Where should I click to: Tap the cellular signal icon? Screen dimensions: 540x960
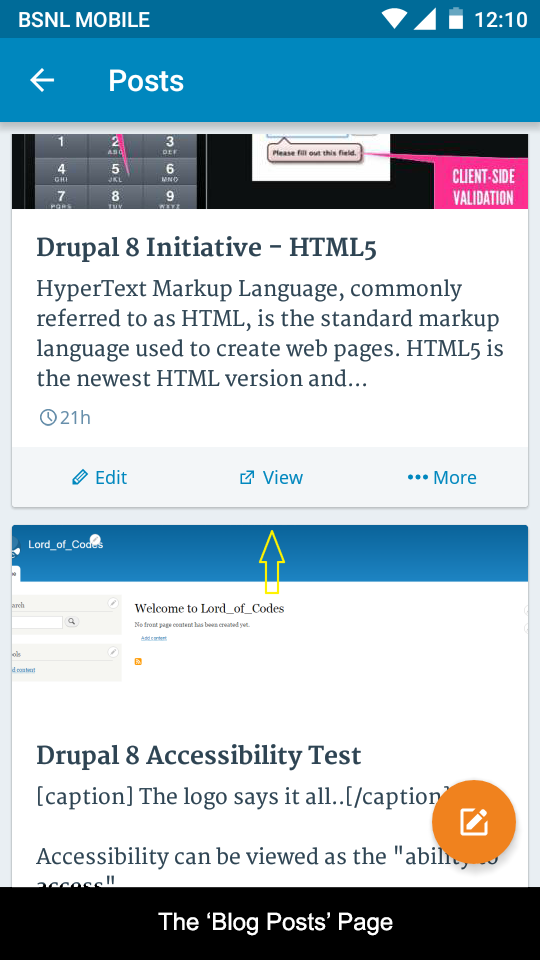[x=425, y=19]
